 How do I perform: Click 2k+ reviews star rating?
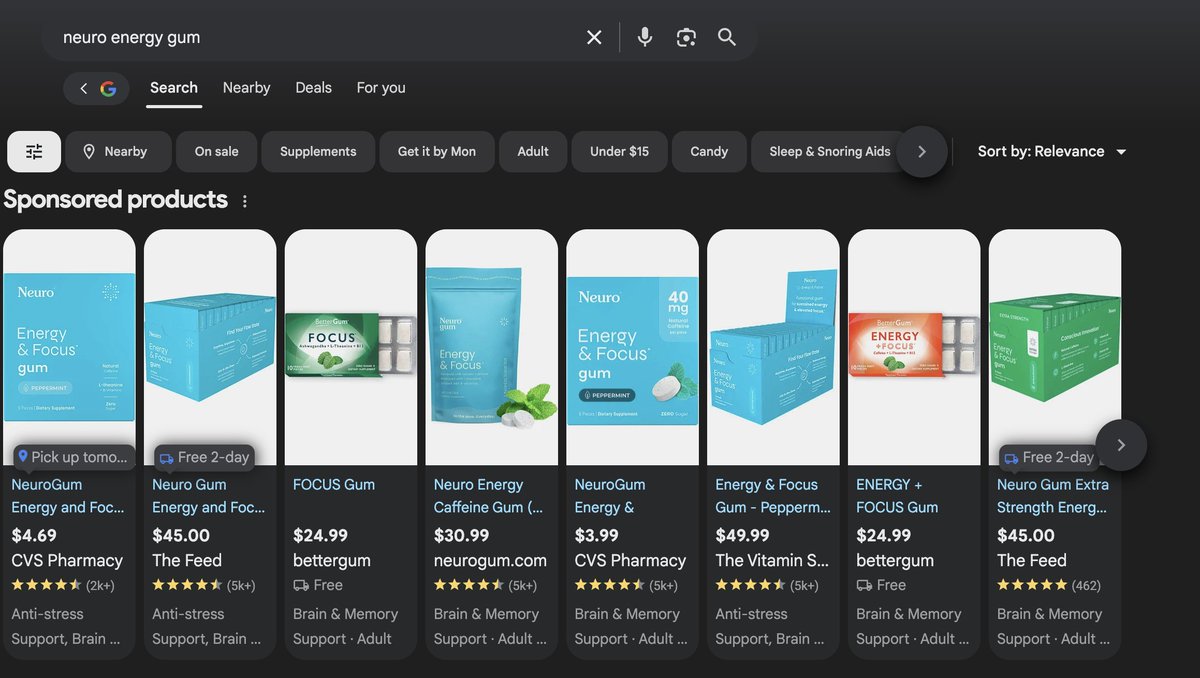point(63,585)
